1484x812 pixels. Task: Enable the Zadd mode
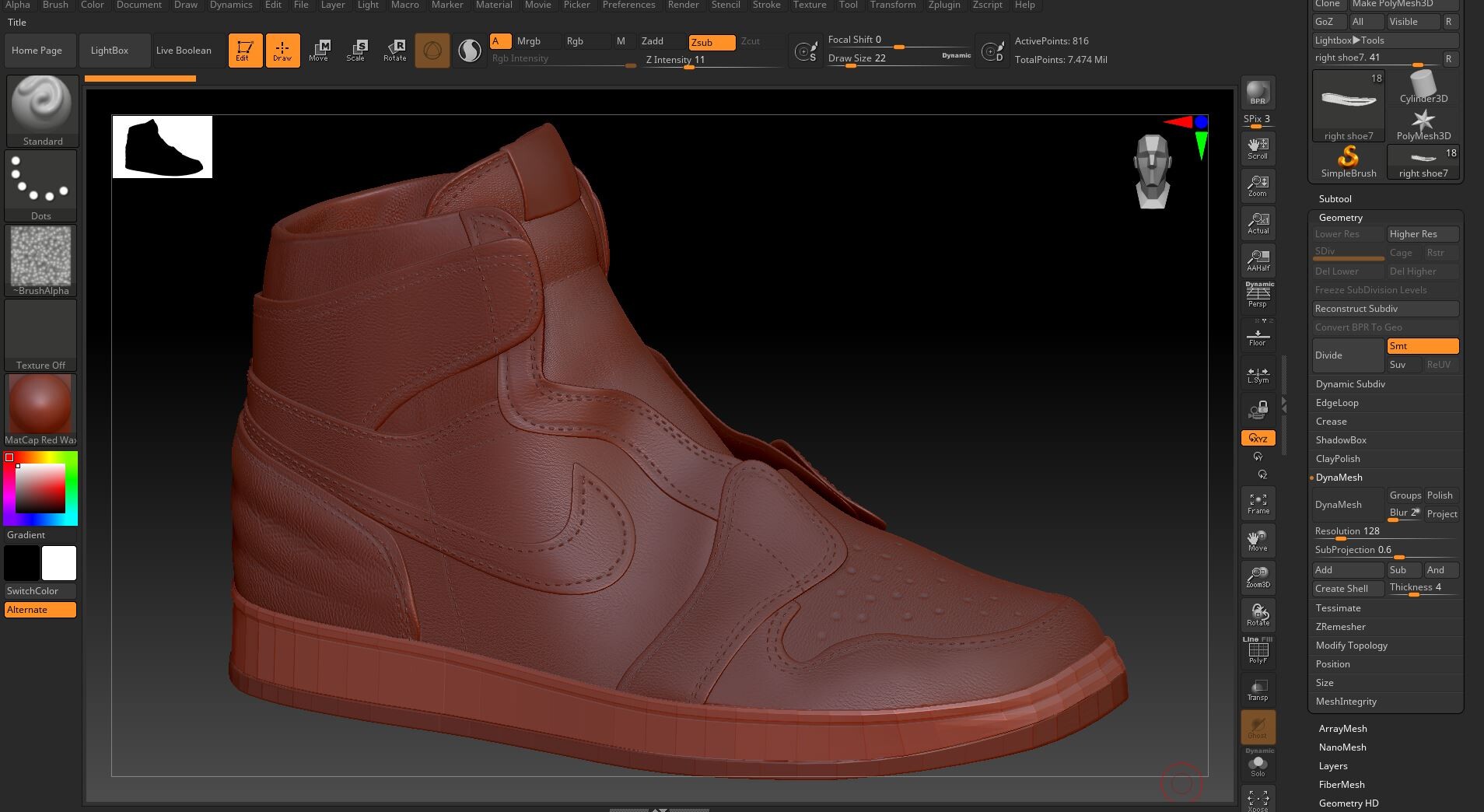(661, 41)
